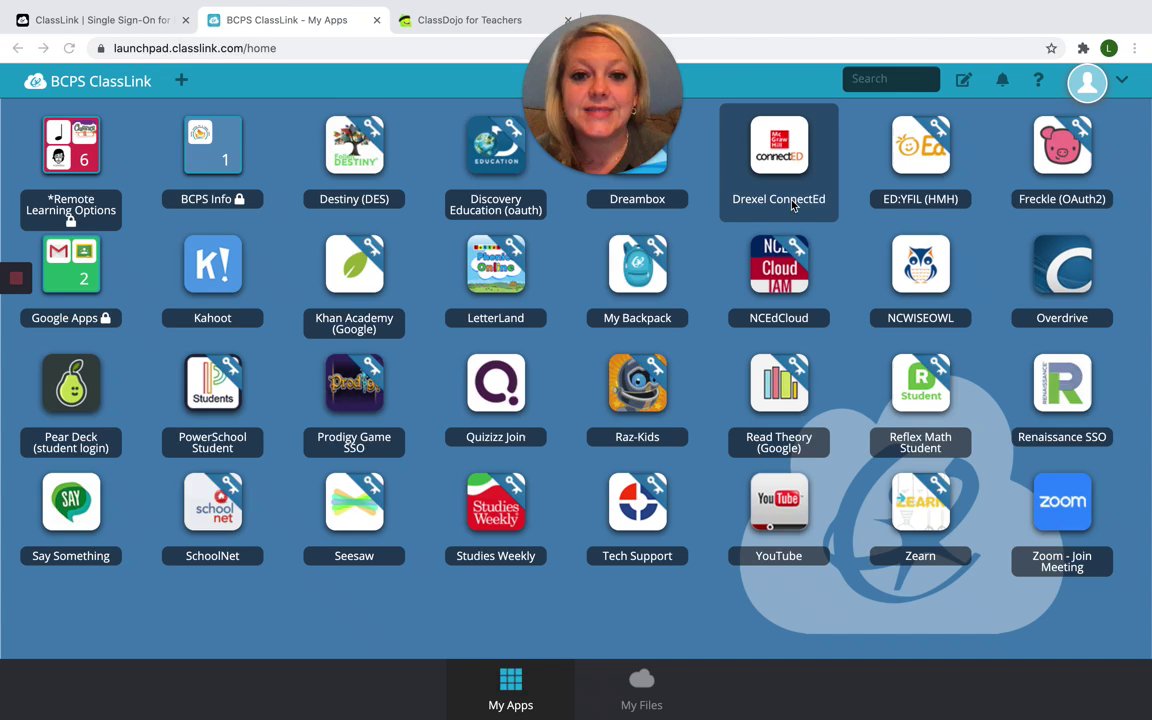This screenshot has height=720, width=1152.
Task: Launch the Drexel ConnectEd app
Action: pyautogui.click(x=779, y=145)
